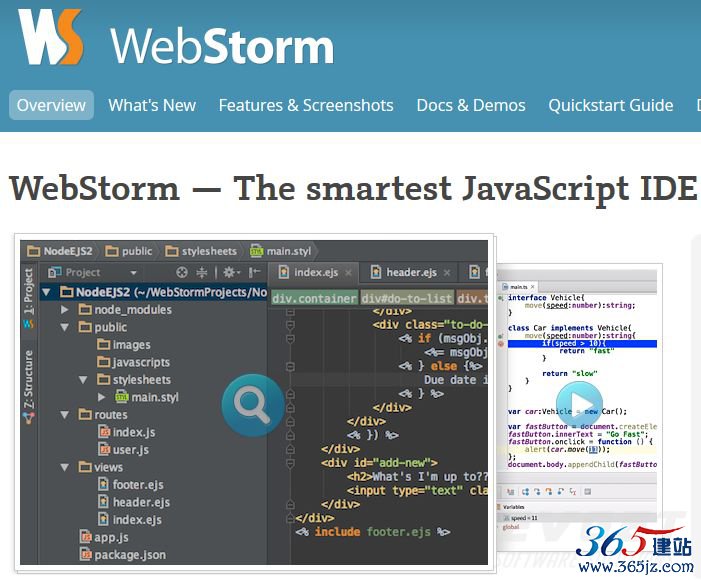Expand node_modules folder
This screenshot has height=580, width=701.
(64, 310)
